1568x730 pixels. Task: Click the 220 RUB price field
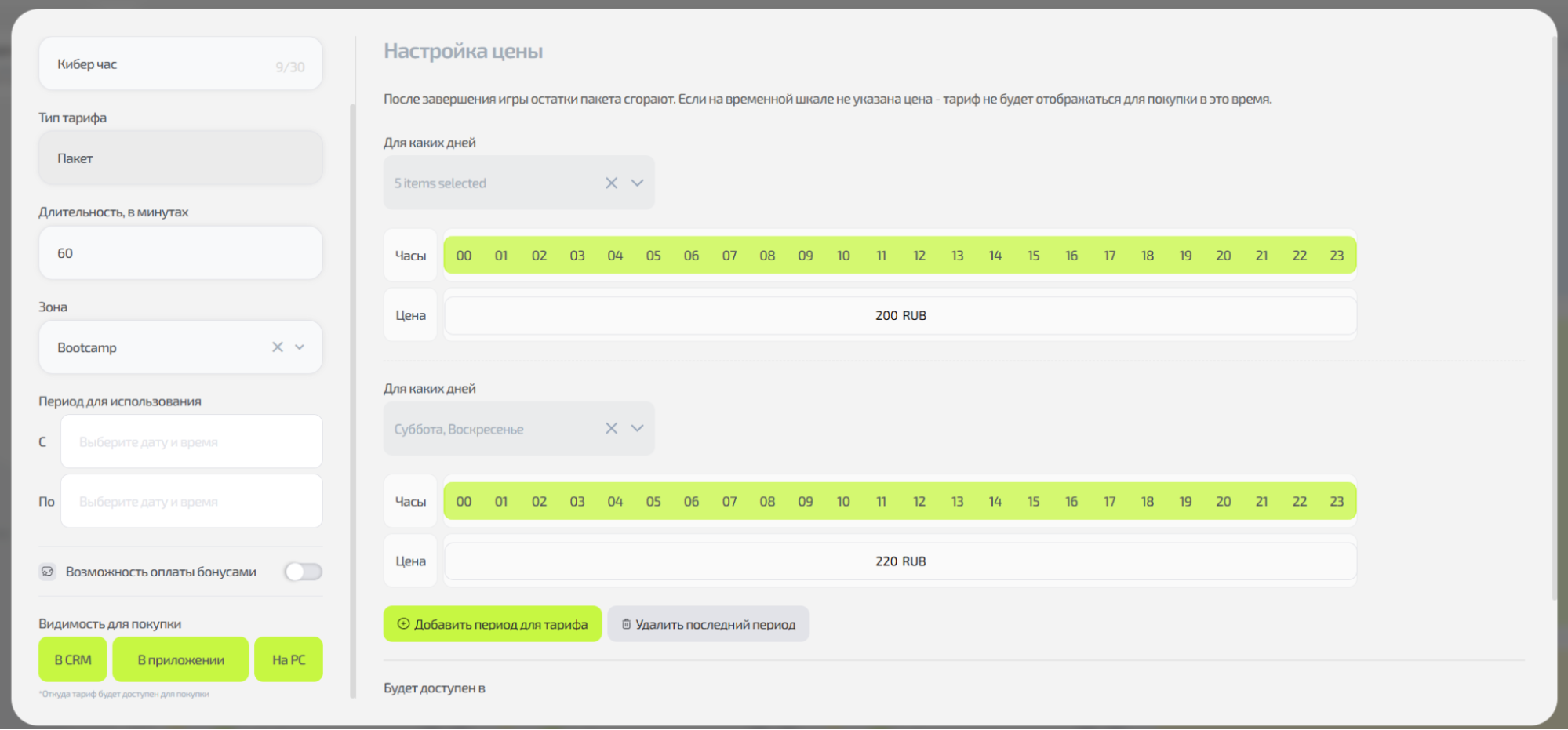[900, 561]
